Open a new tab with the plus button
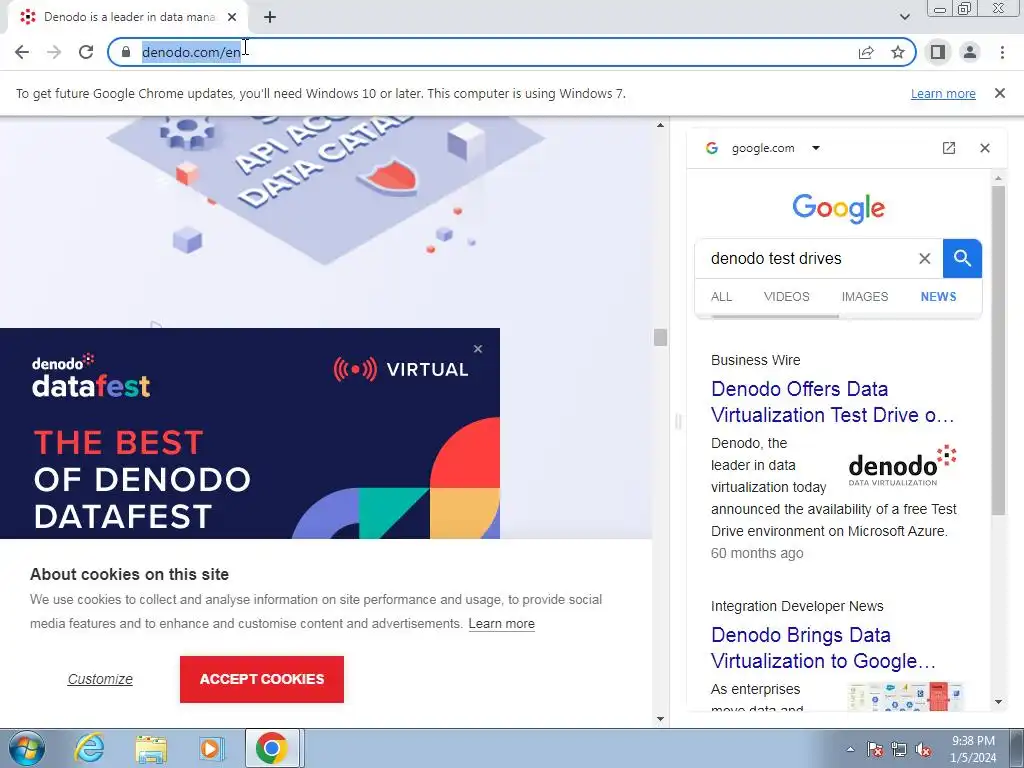 pyautogui.click(x=270, y=17)
